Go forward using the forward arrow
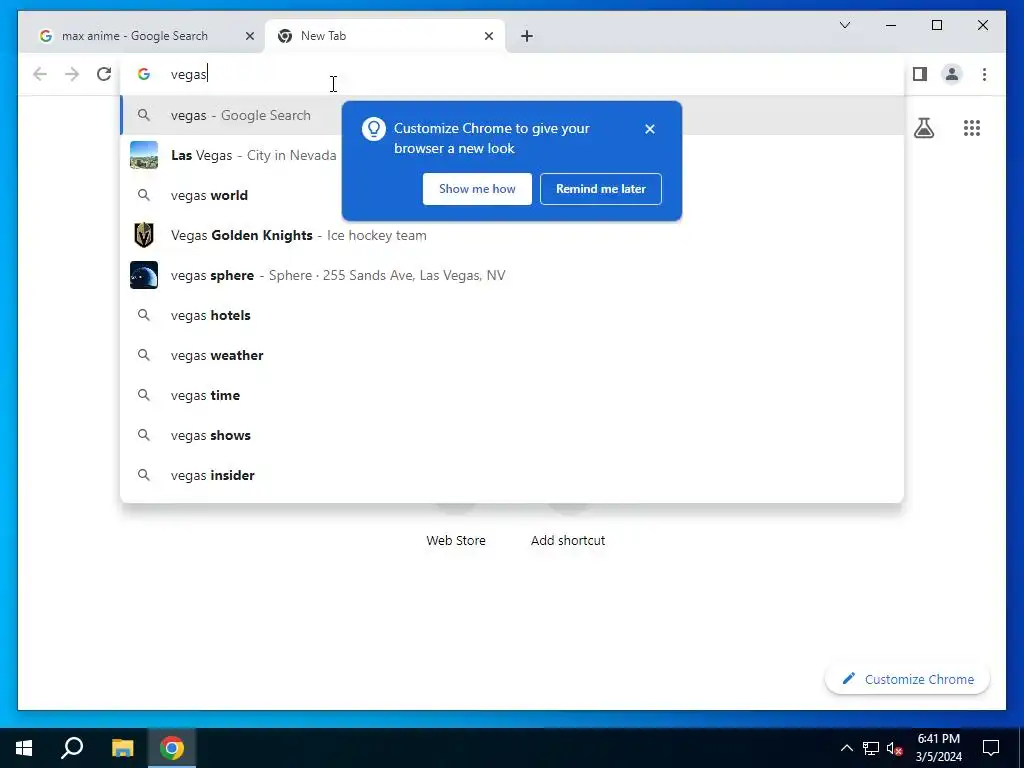Viewport: 1024px width, 768px height. coord(72,74)
